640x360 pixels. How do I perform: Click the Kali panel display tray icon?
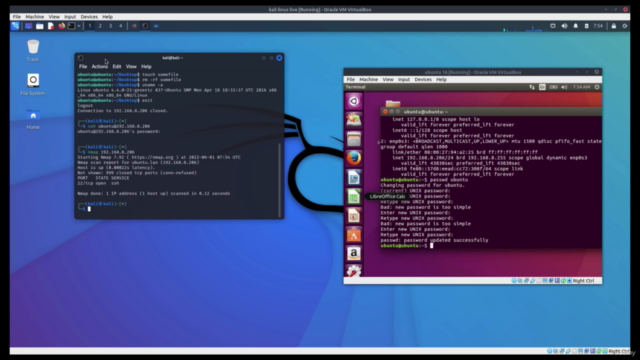tap(553, 26)
